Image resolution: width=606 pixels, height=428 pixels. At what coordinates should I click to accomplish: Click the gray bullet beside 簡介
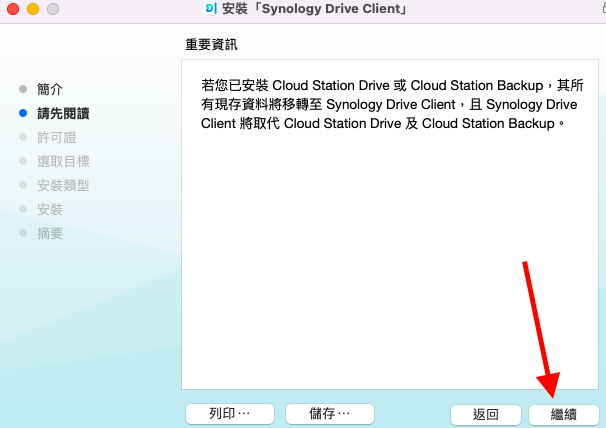23,89
